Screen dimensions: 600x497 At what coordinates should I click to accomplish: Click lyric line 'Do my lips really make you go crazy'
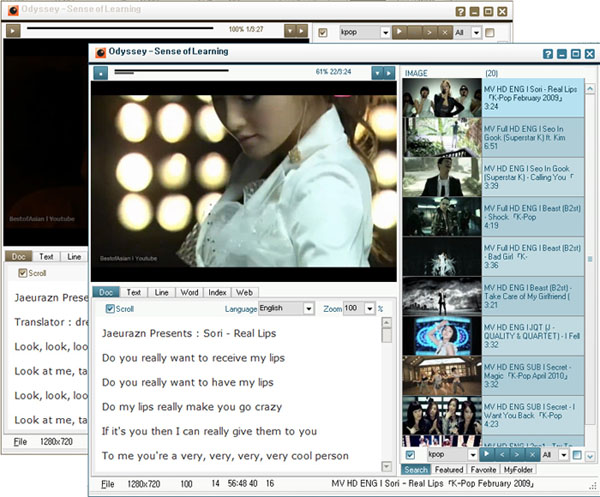[x=192, y=407]
